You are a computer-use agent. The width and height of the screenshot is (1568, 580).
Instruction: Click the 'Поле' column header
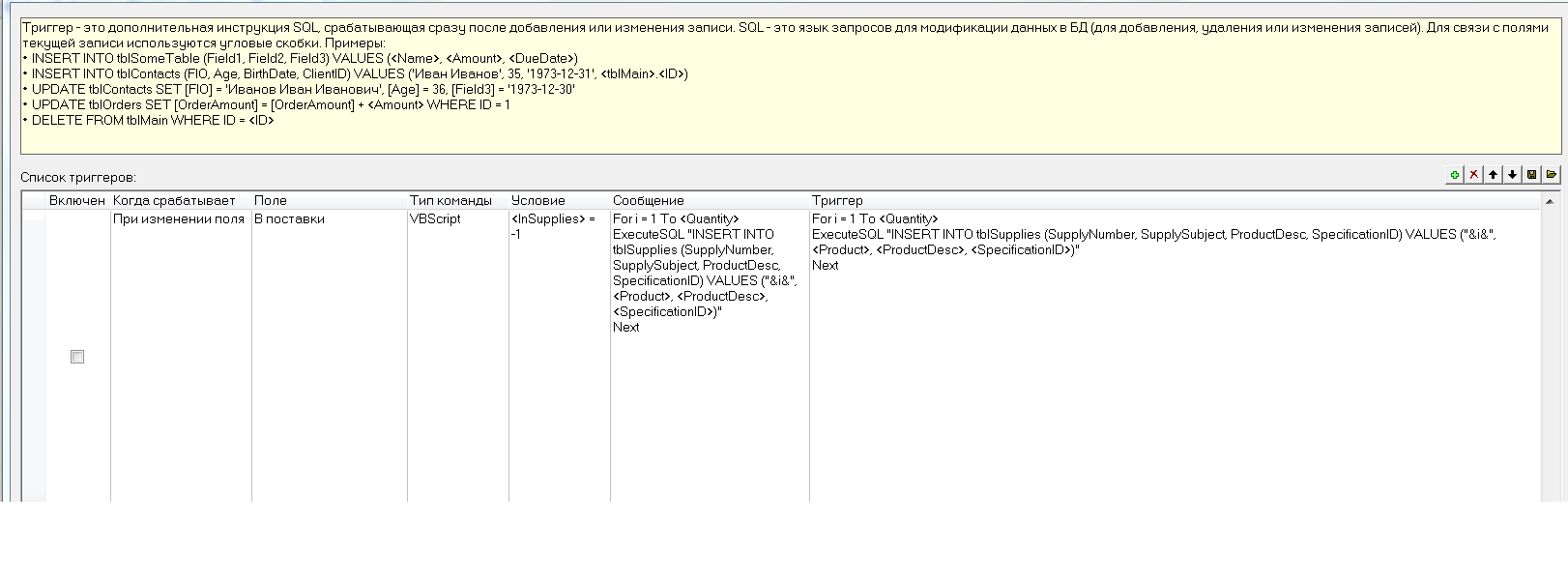click(271, 200)
